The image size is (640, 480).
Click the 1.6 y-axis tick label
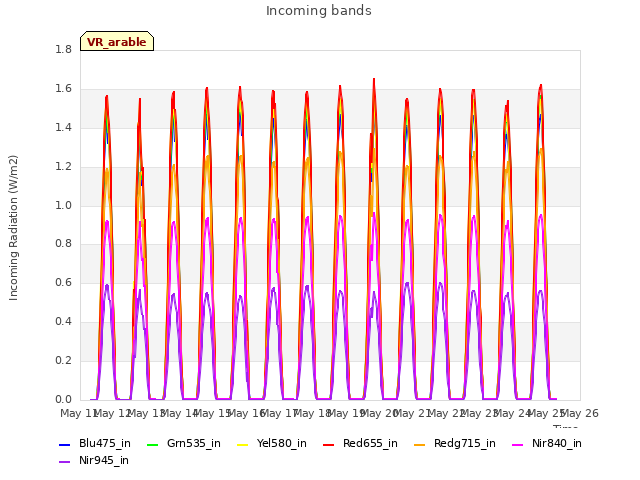(x=63, y=89)
